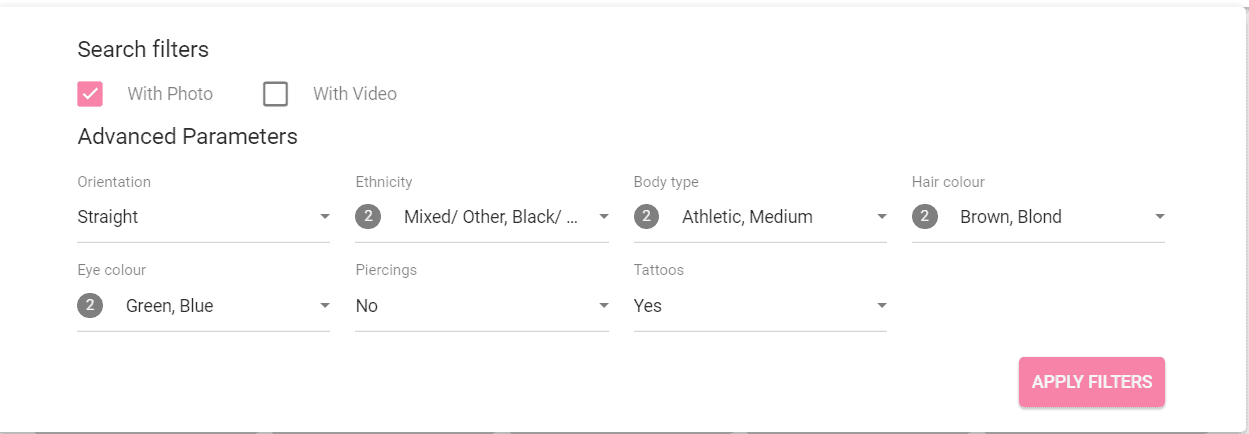Click the 'Green, Blue' eye colour value

(x=169, y=306)
